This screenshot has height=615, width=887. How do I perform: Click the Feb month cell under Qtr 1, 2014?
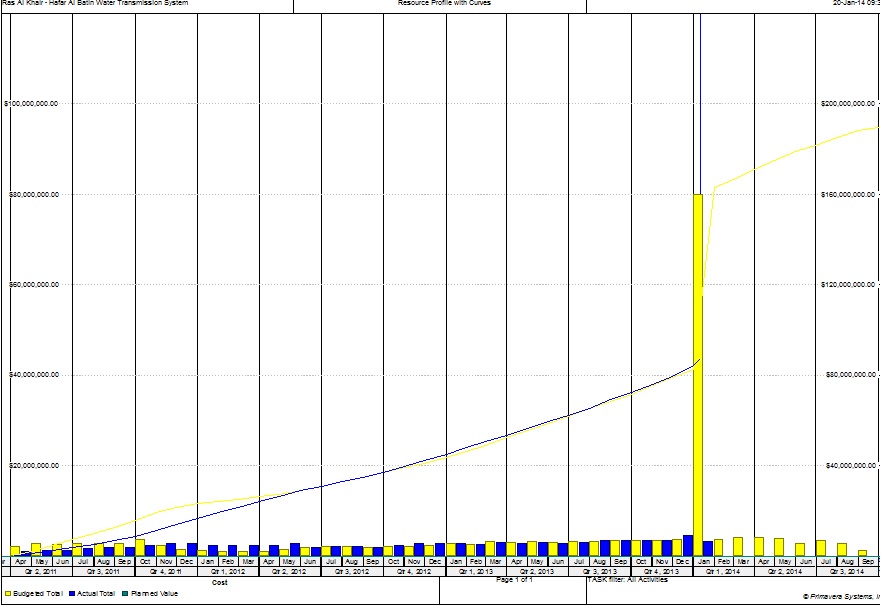[x=724, y=562]
